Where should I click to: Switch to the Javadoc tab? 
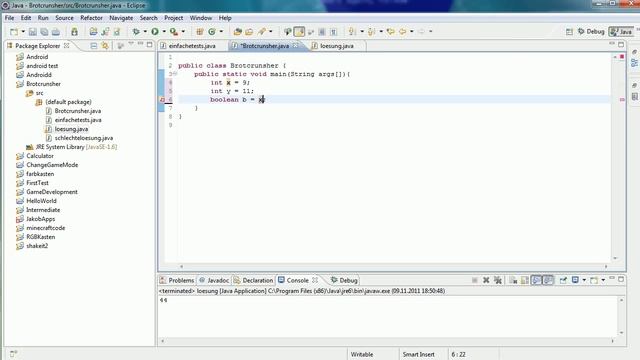pyautogui.click(x=214, y=280)
